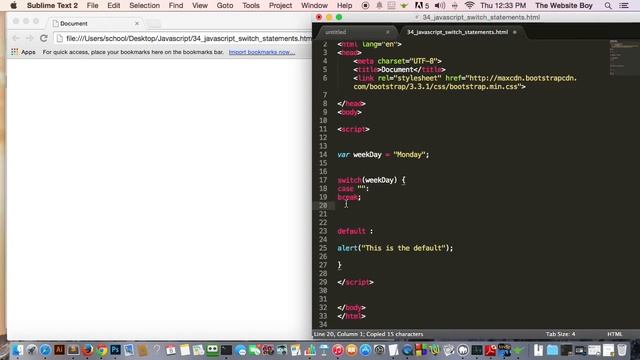Open Spotlight search magnifier

click(x=608, y=5)
